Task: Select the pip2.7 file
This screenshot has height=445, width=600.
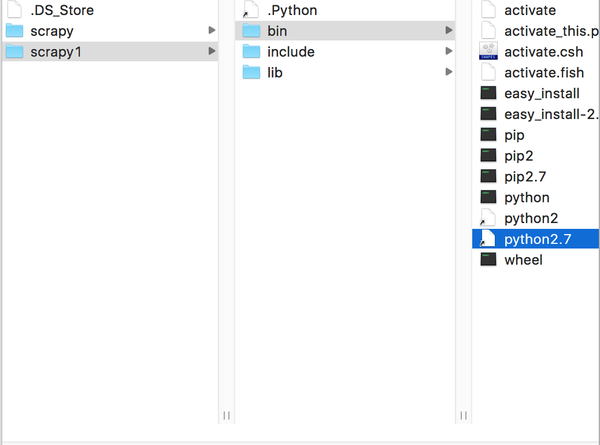Action: 525,176
